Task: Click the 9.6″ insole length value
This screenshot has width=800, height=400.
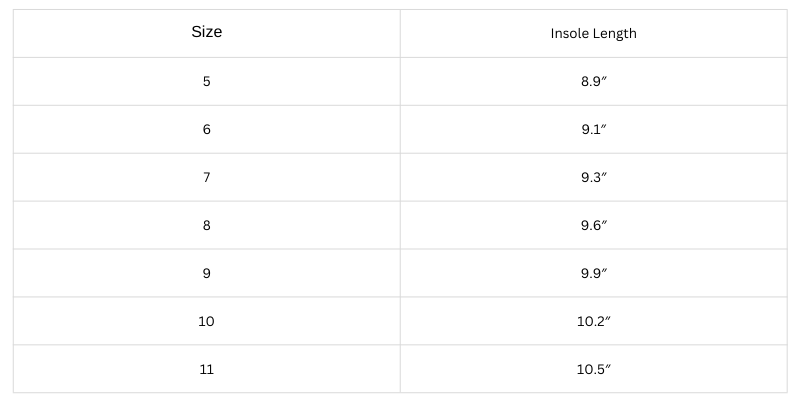Action: click(594, 226)
